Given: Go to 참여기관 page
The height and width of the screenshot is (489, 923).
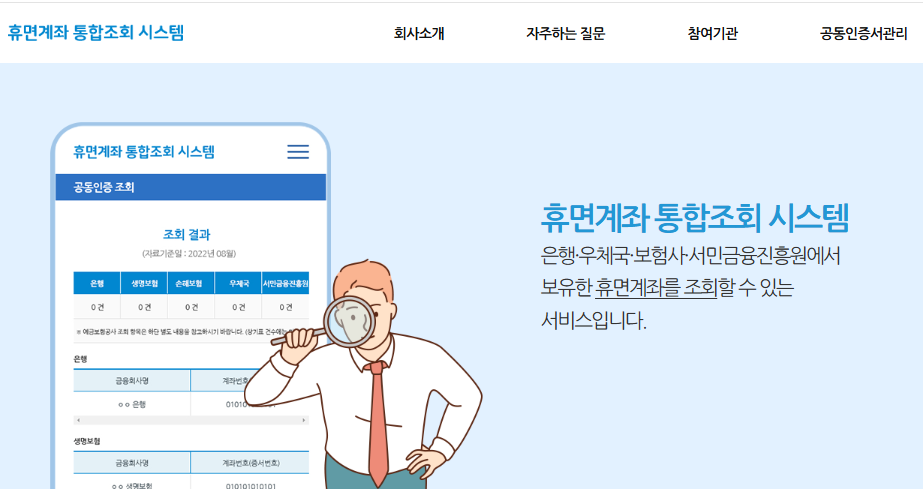Looking at the screenshot, I should pyautogui.click(x=712, y=33).
